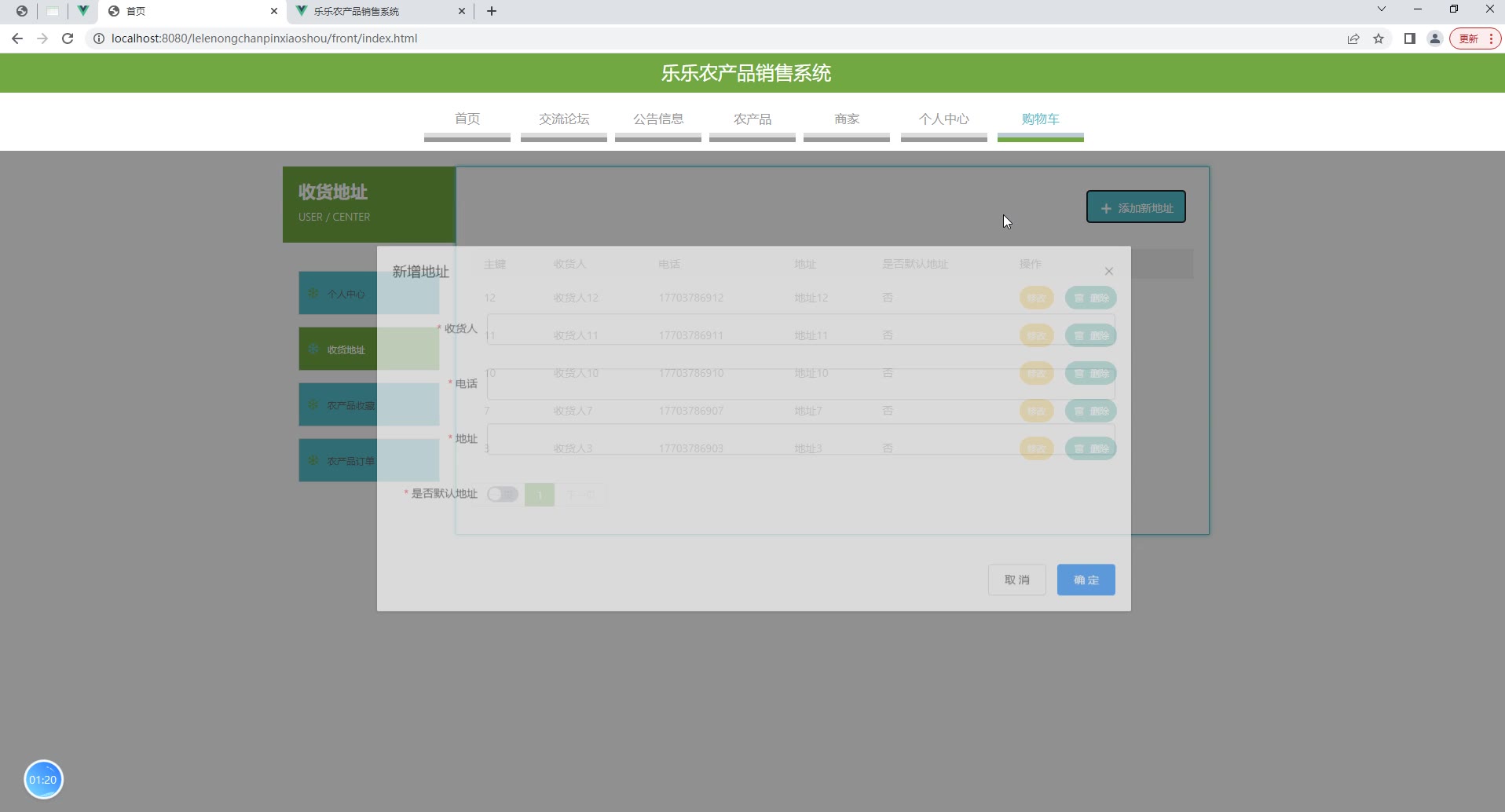This screenshot has height=812, width=1505.
Task: Click the site information icon in address bar
Action: point(99,38)
